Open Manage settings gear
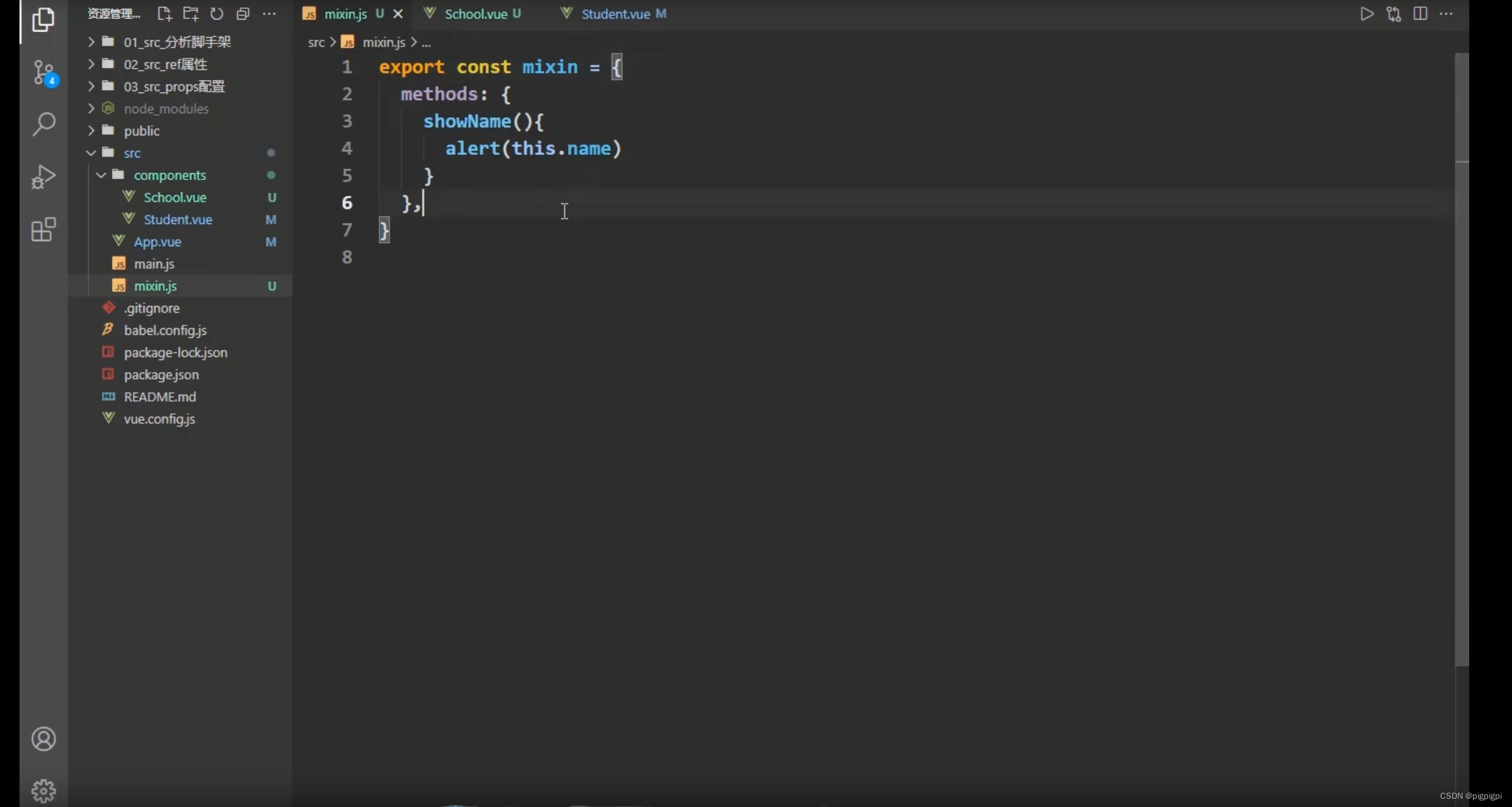 (43, 791)
